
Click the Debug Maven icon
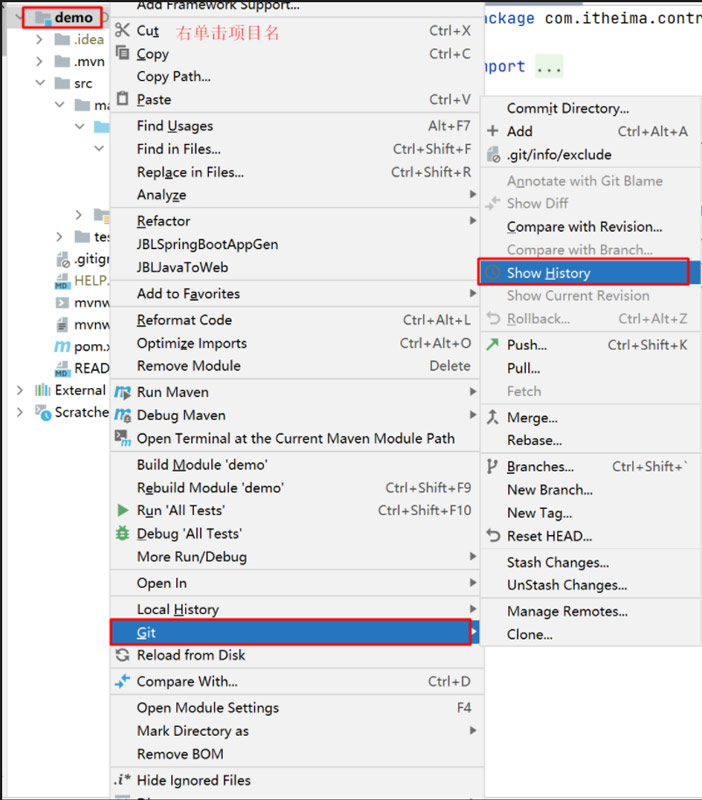tap(122, 415)
